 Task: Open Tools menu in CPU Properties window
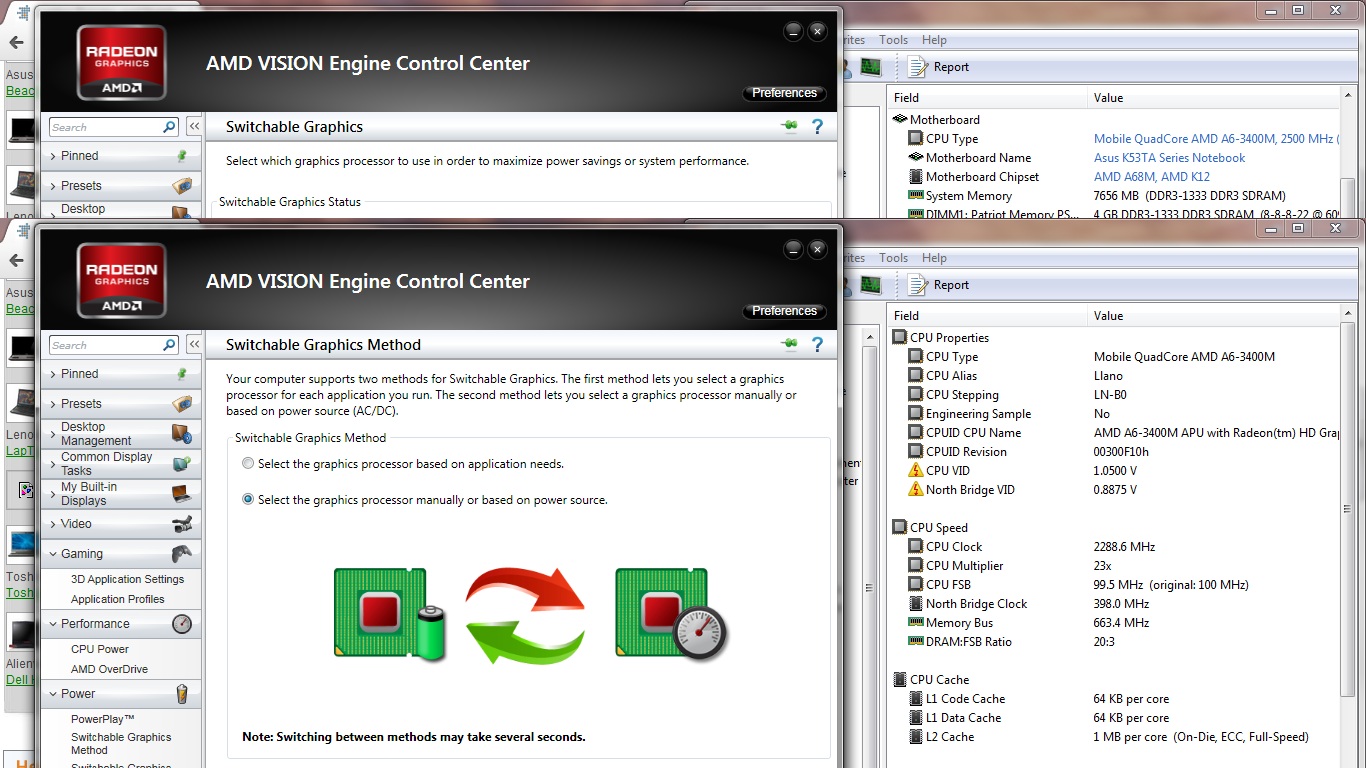[893, 258]
